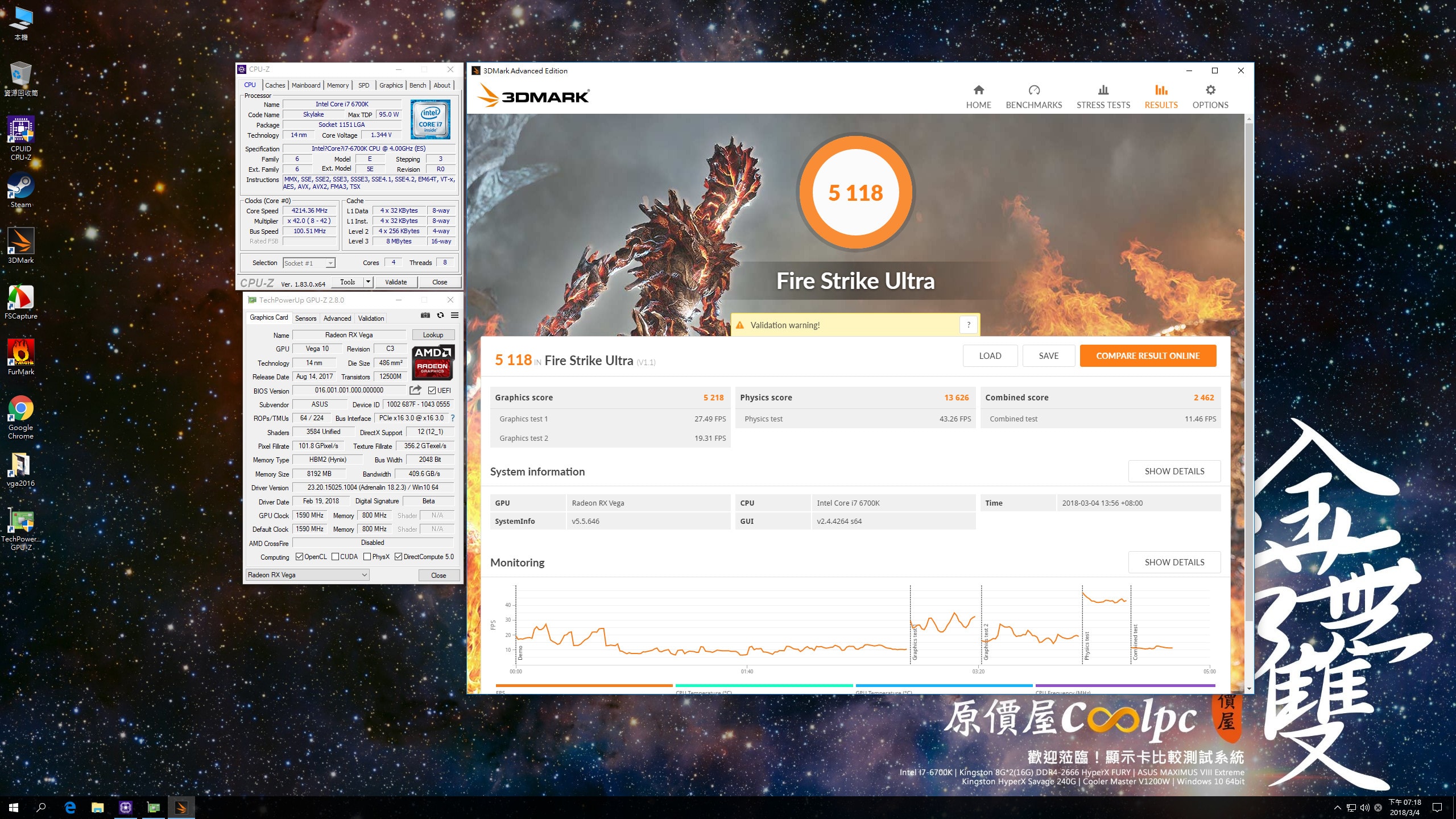Toggle the OpenCL checkbox in GPU-Z
This screenshot has width=1456, height=819.
(x=299, y=557)
